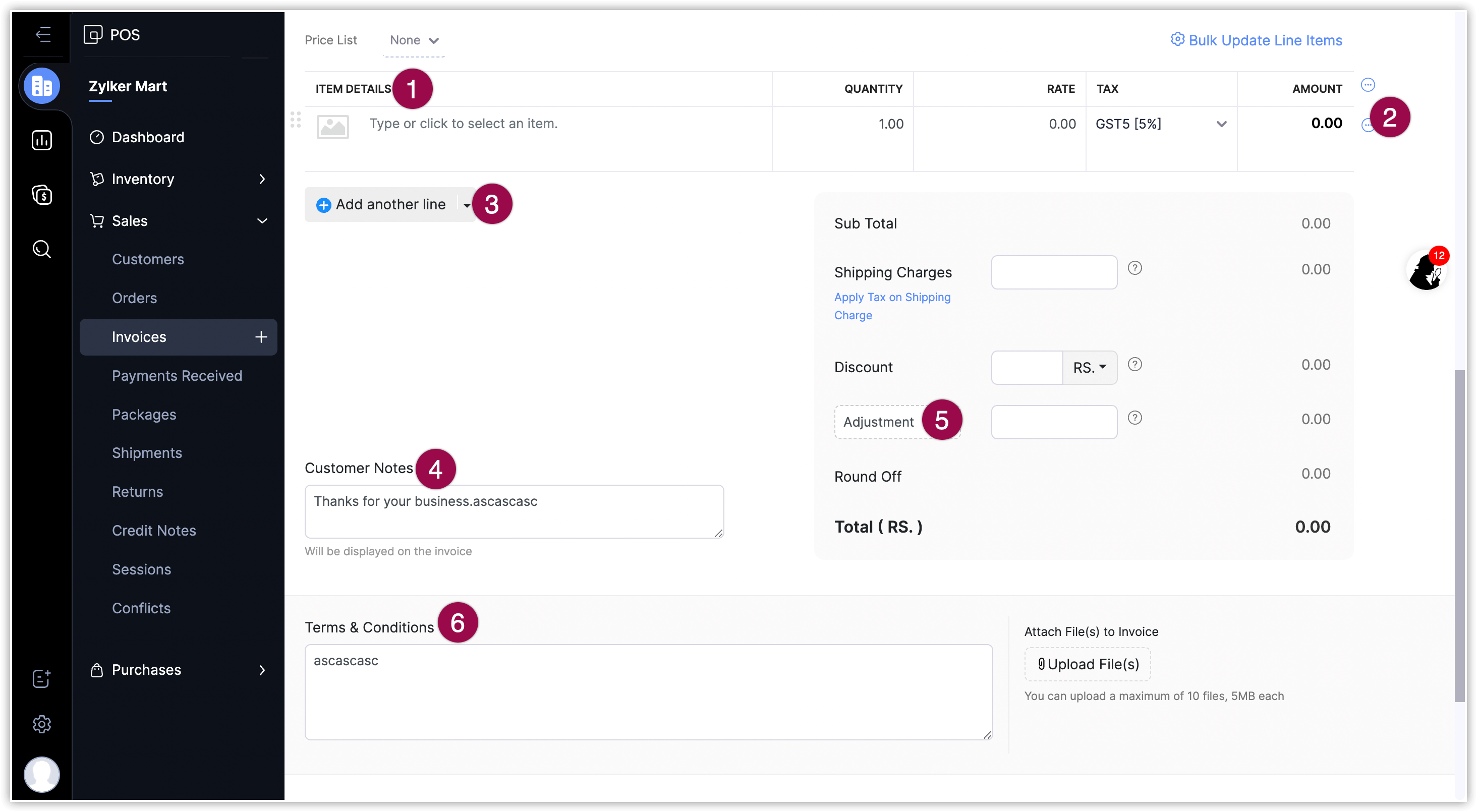Image resolution: width=1477 pixels, height=812 pixels.
Task: Click the Upload File(s) button
Action: [x=1088, y=664]
